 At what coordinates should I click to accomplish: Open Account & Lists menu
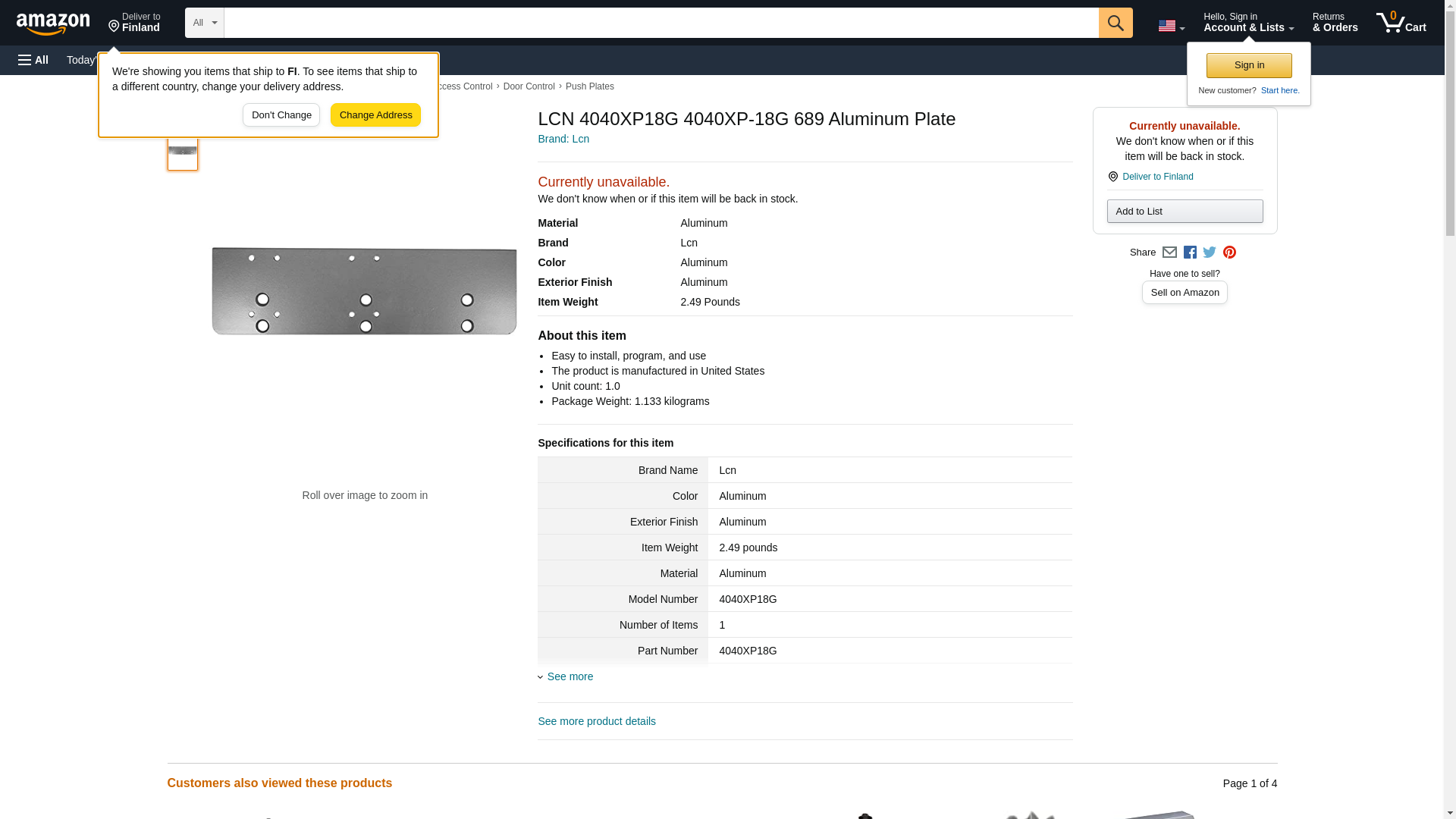[x=1248, y=23]
